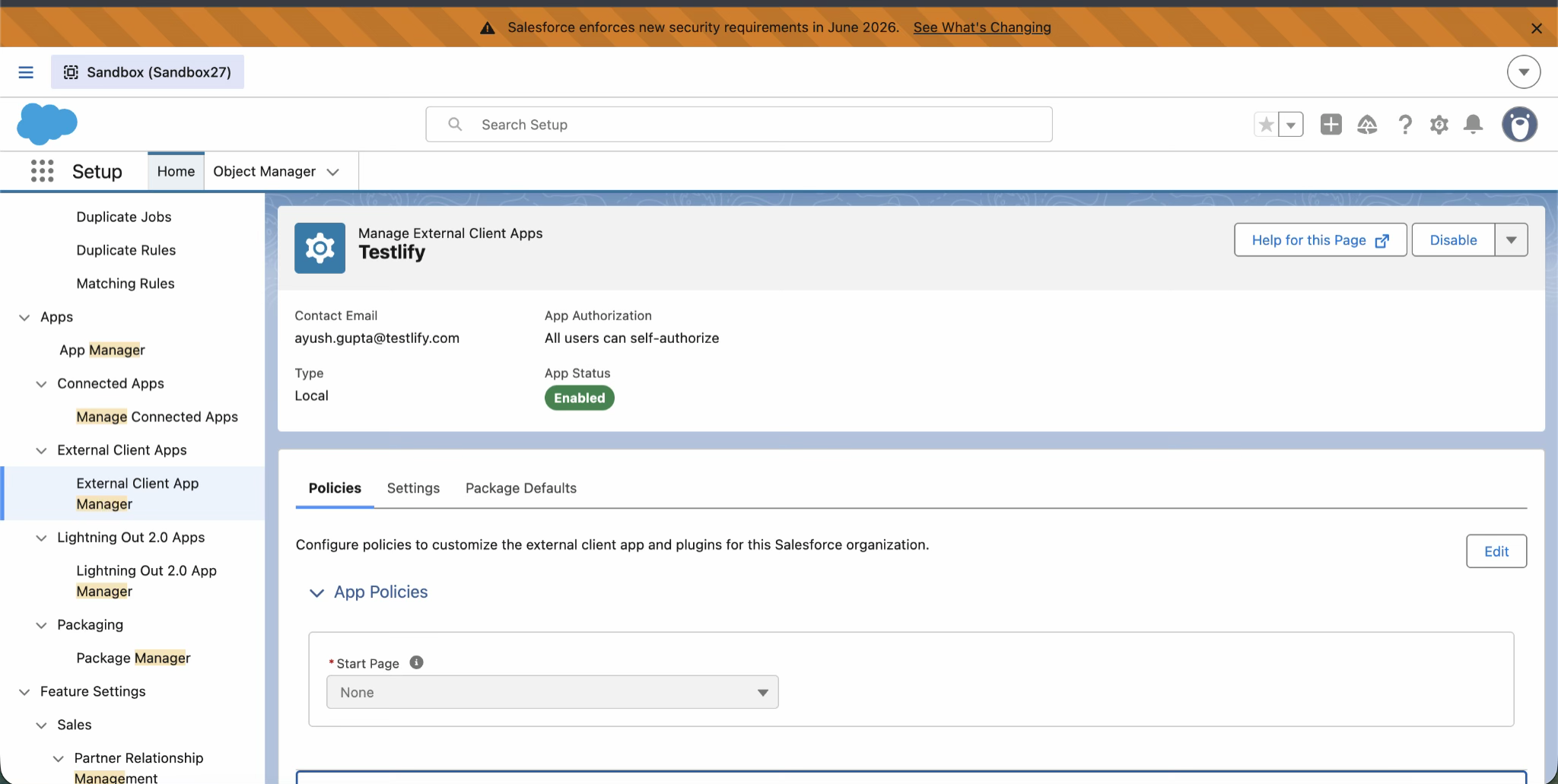Open the setup gear menu
Screen dimensions: 1558x784
[1439, 124]
